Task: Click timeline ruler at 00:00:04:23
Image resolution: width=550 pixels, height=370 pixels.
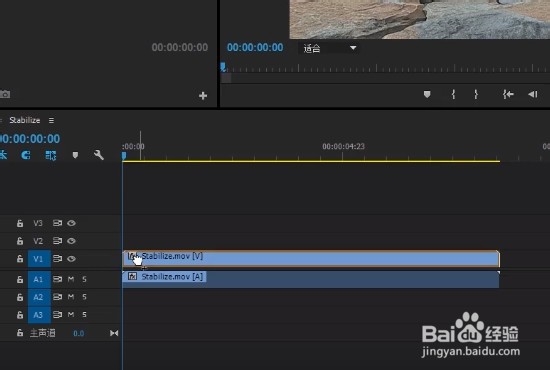Action: (343, 147)
